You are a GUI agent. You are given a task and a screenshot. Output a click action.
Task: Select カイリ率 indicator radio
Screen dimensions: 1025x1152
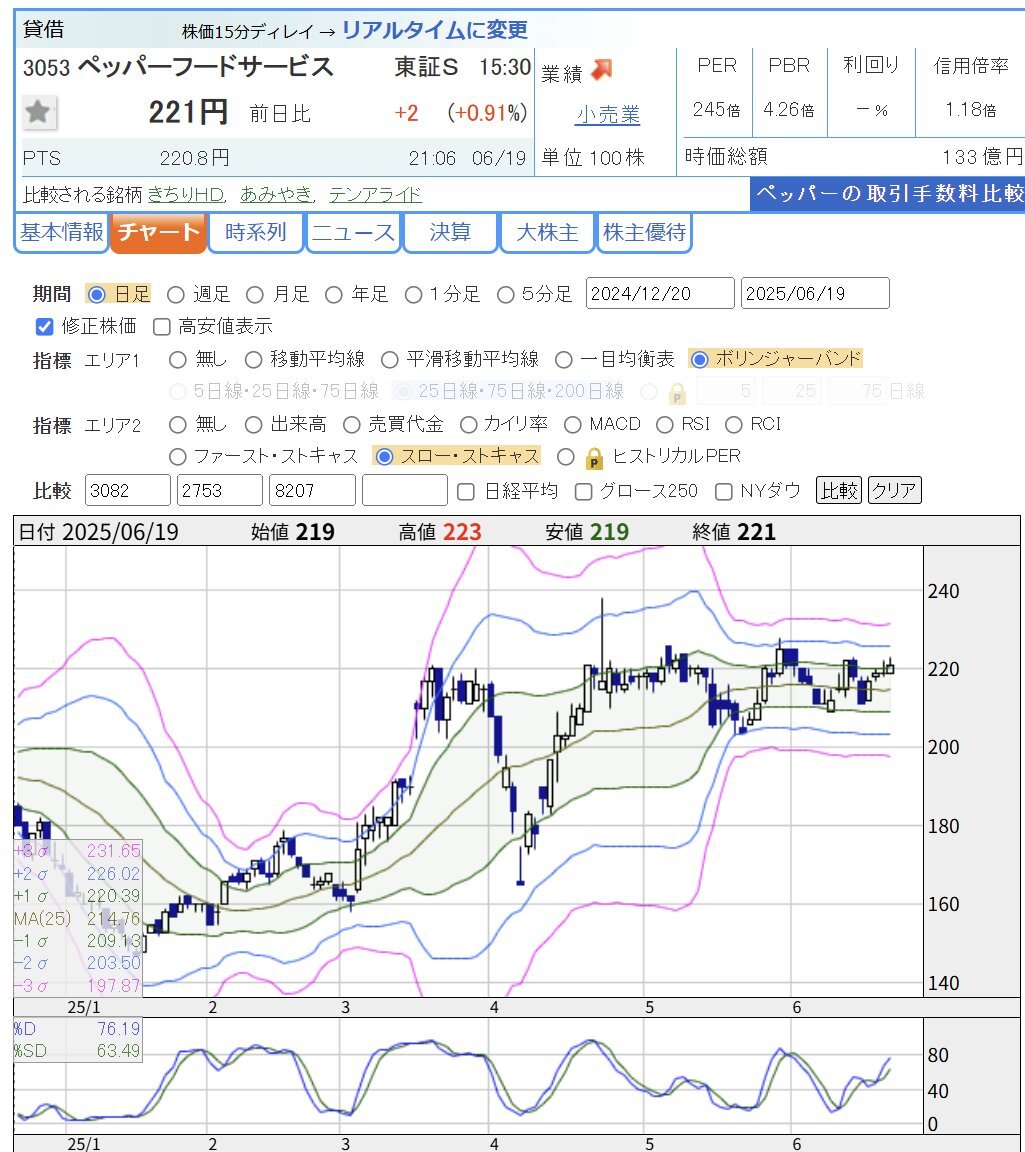(468, 425)
